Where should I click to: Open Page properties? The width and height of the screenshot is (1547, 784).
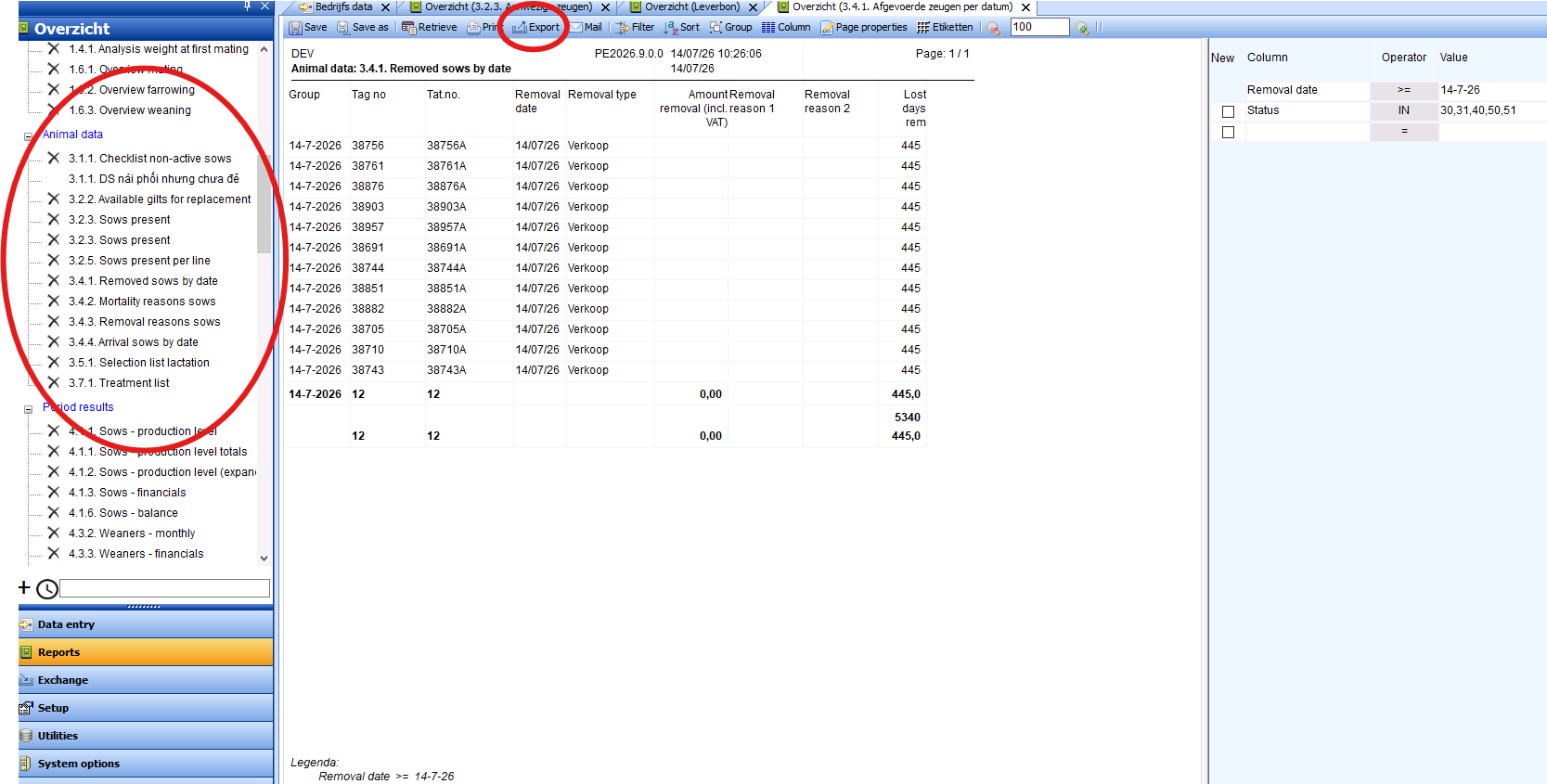864,28
